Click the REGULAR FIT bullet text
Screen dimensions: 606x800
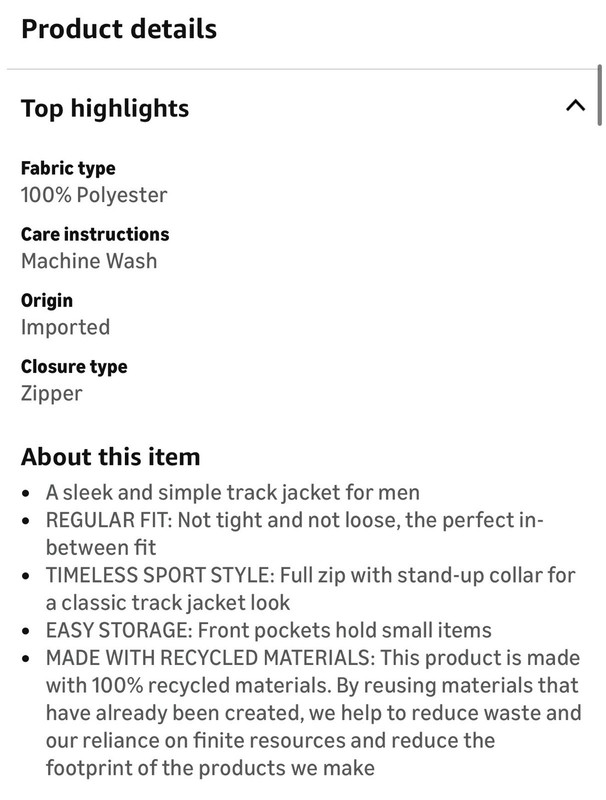pos(295,534)
